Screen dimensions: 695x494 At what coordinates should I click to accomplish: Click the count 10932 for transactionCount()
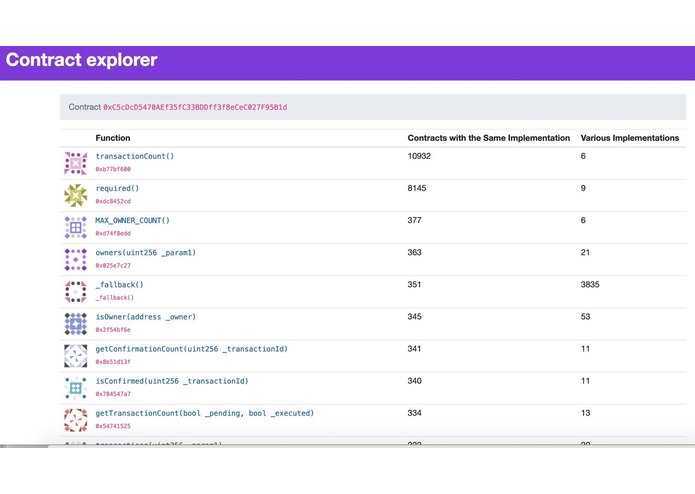pyautogui.click(x=419, y=156)
